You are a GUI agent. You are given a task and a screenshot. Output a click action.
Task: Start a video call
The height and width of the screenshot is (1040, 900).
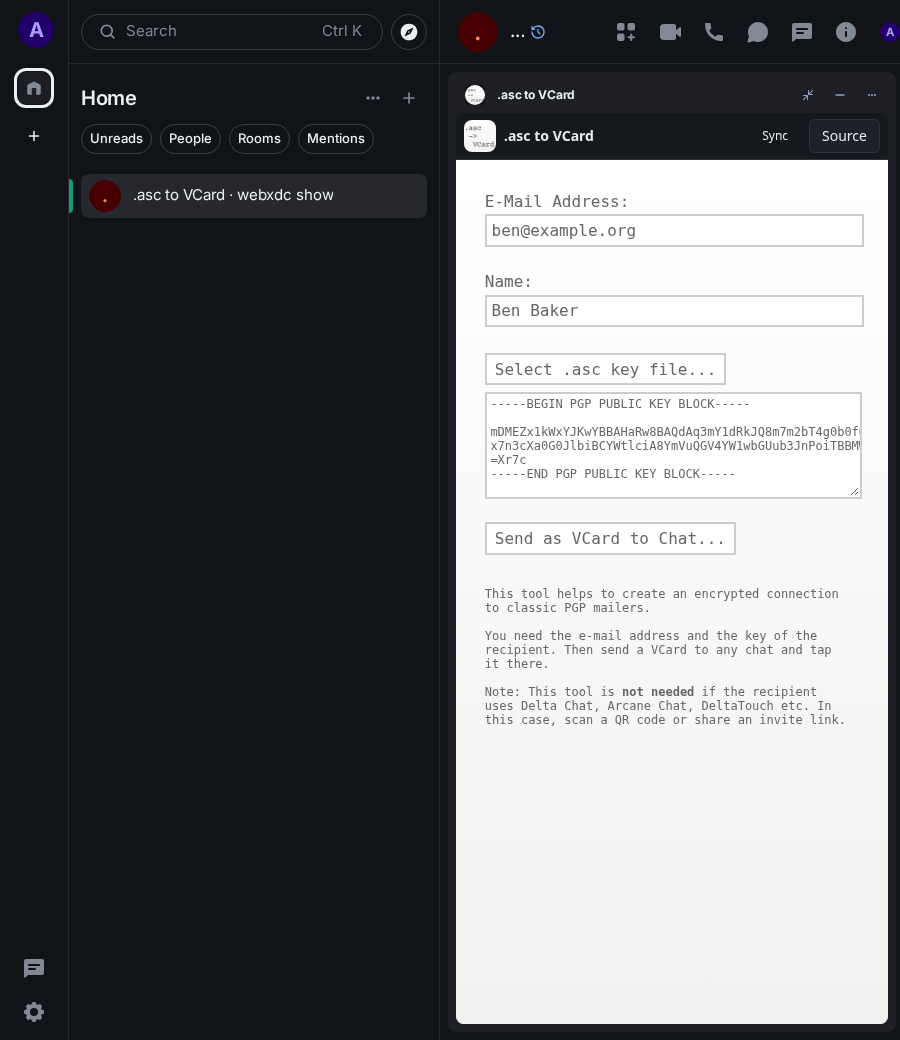[x=671, y=32]
